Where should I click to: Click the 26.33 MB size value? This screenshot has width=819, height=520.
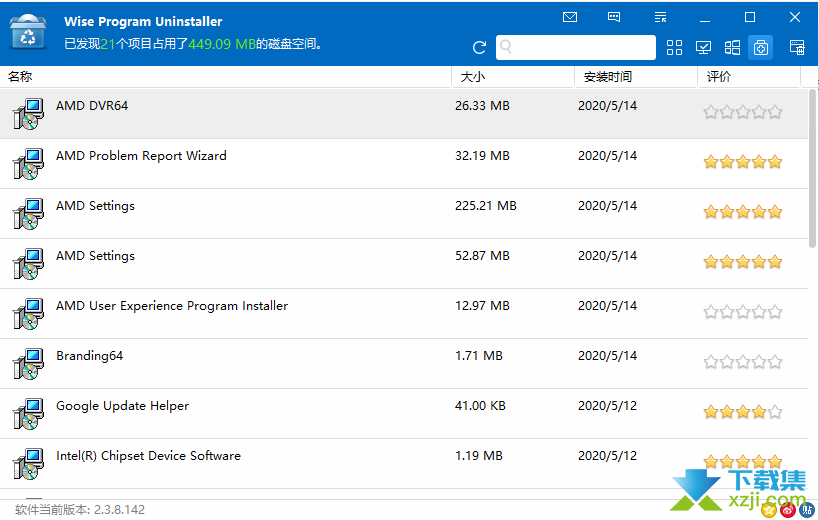pos(482,106)
